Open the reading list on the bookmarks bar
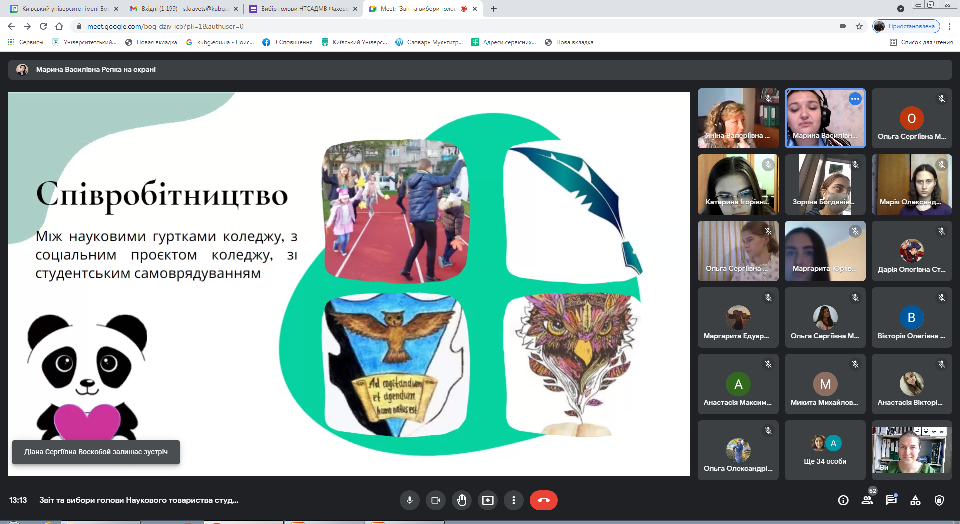The image size is (960, 524). pos(921,42)
